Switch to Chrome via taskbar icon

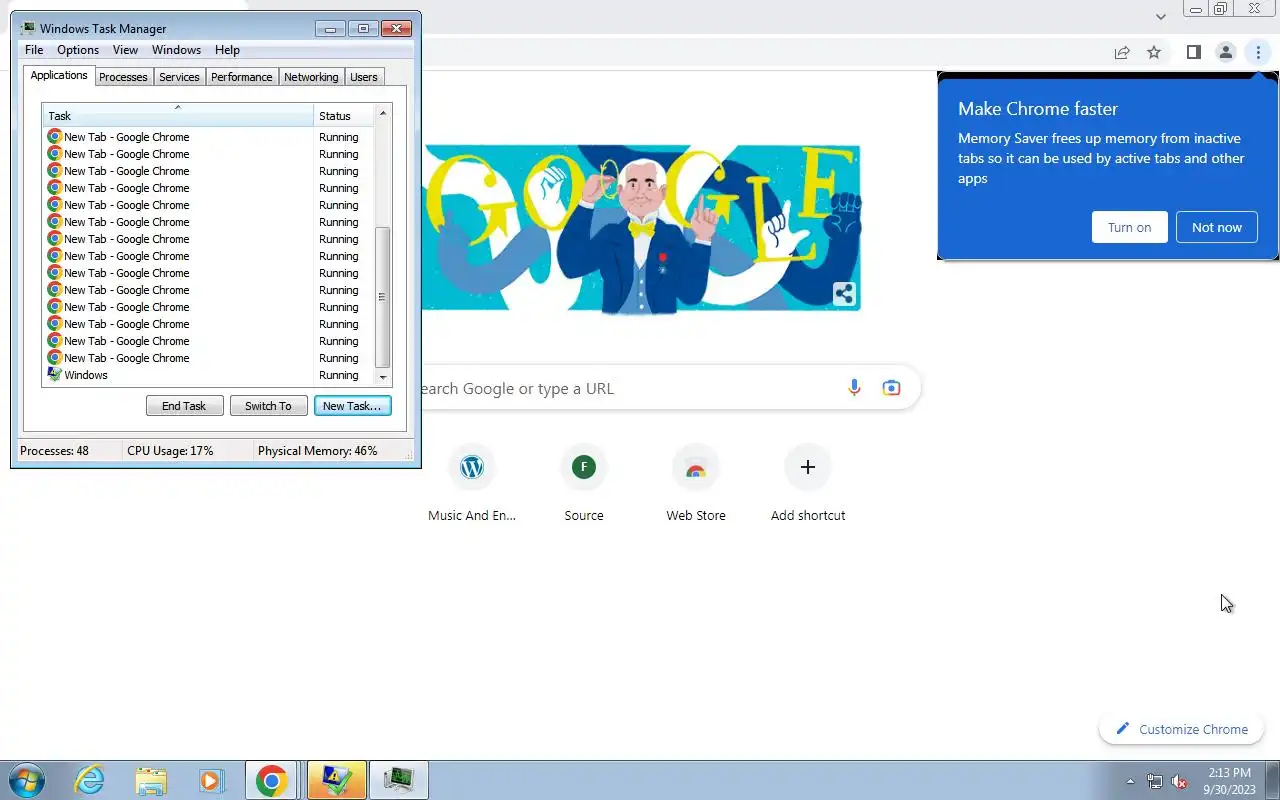272,780
